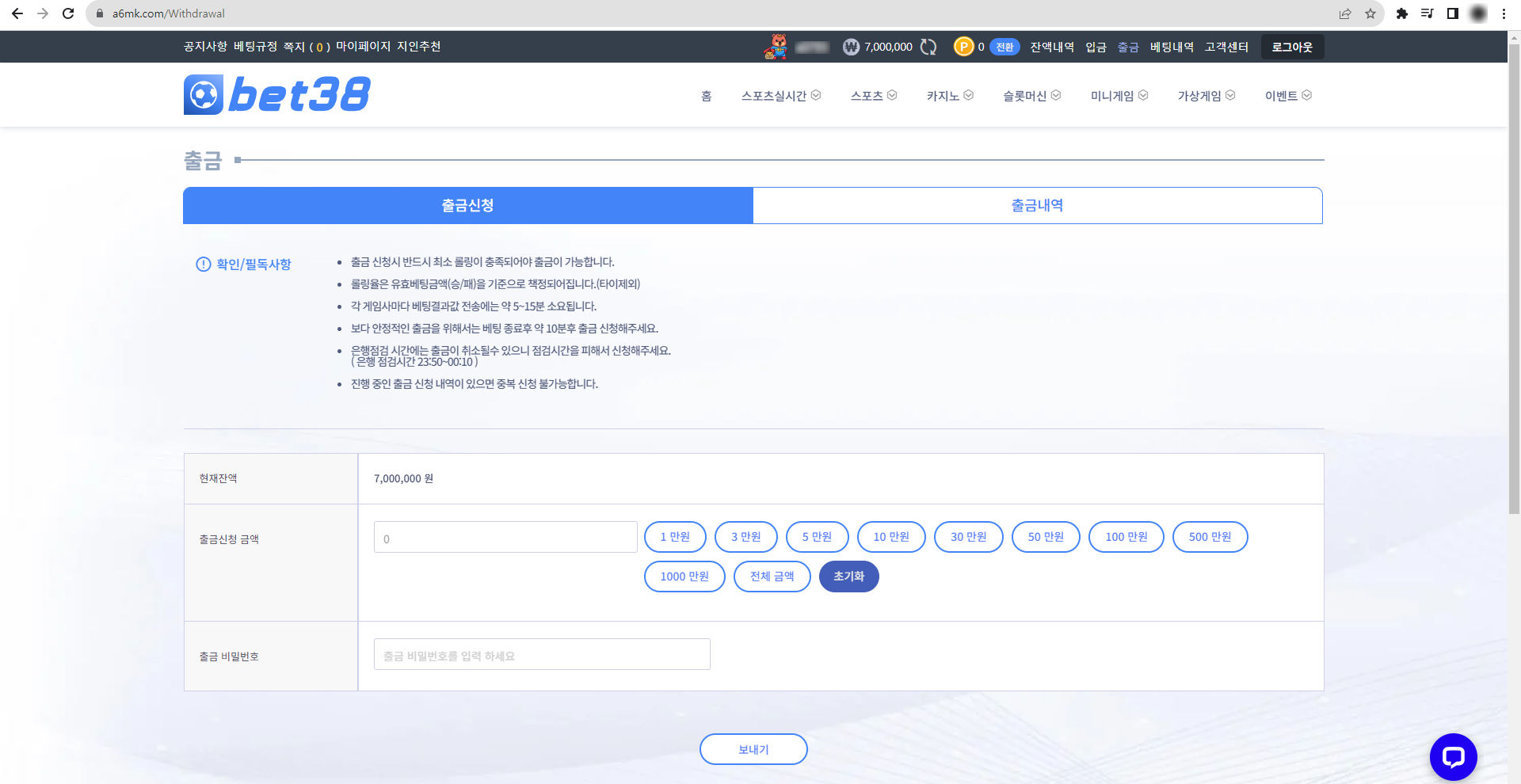Expand the 이벤트 menu
This screenshot has height=784, width=1521.
pyautogui.click(x=1288, y=96)
